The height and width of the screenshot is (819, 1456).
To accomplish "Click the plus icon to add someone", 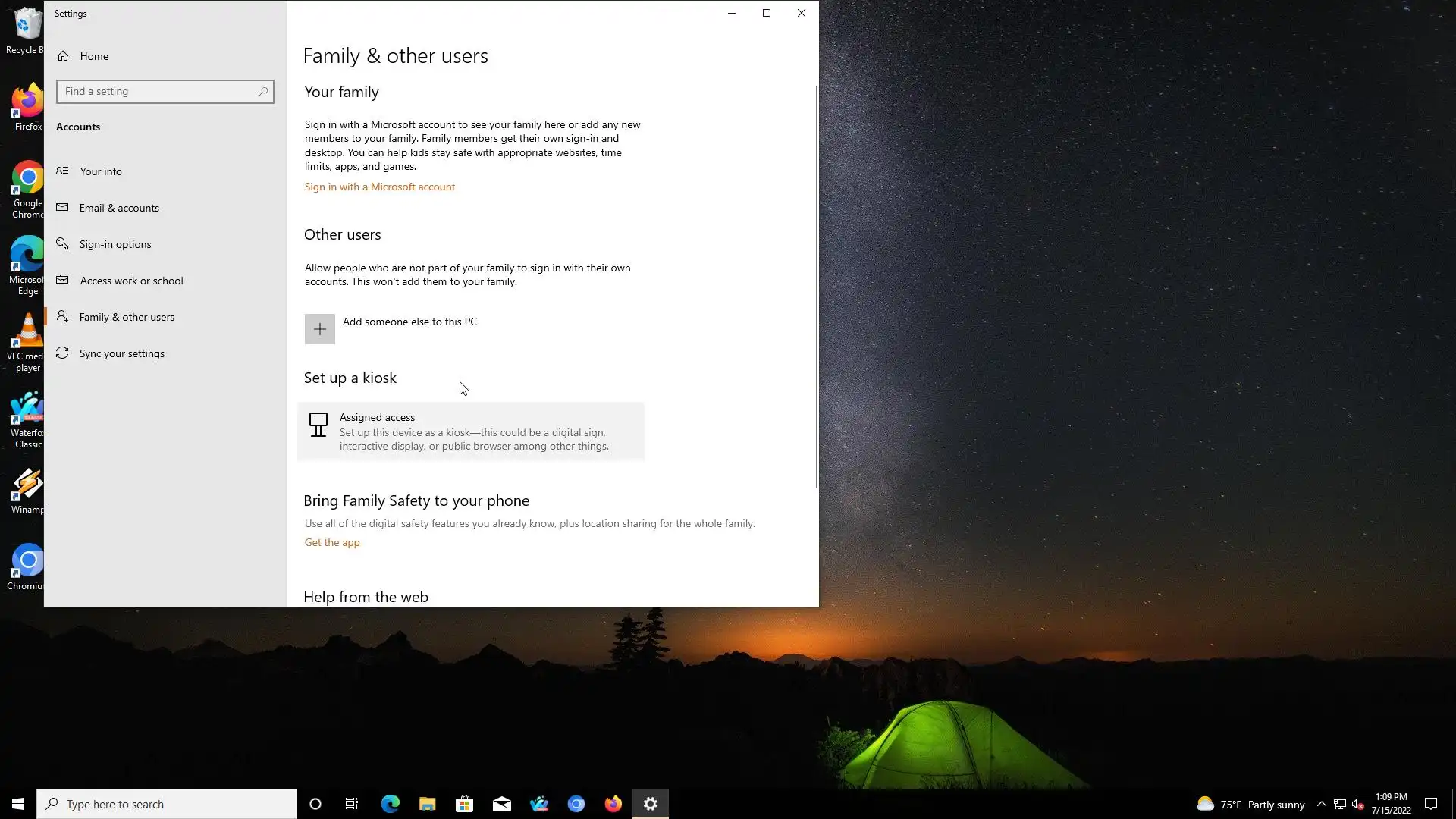I will (x=319, y=329).
